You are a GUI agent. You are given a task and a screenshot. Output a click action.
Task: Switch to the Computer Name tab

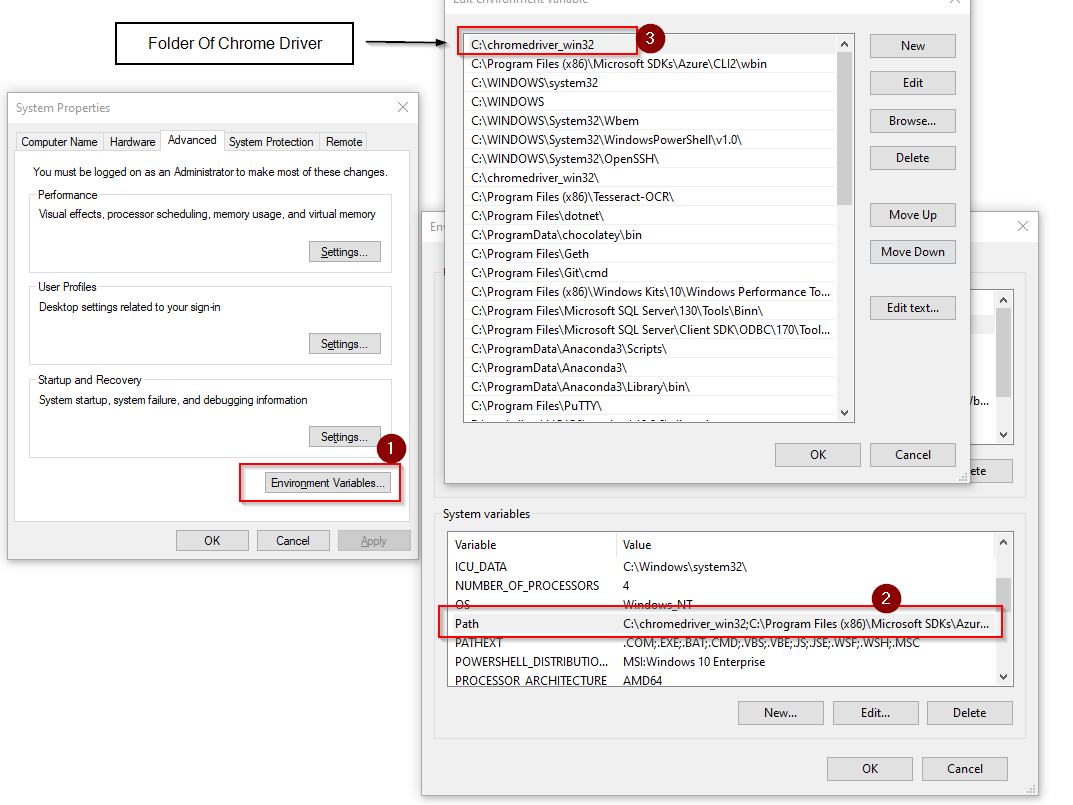click(x=60, y=142)
